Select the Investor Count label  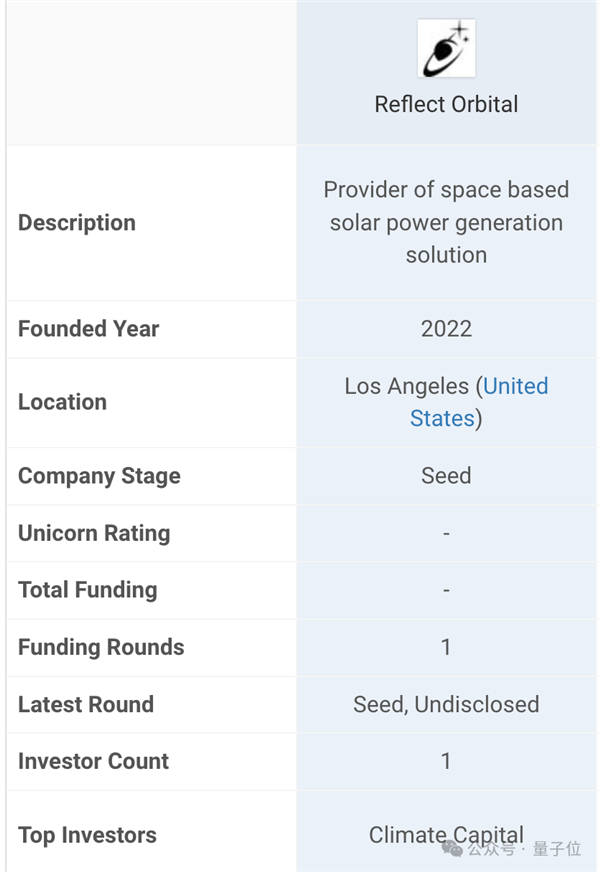93,761
